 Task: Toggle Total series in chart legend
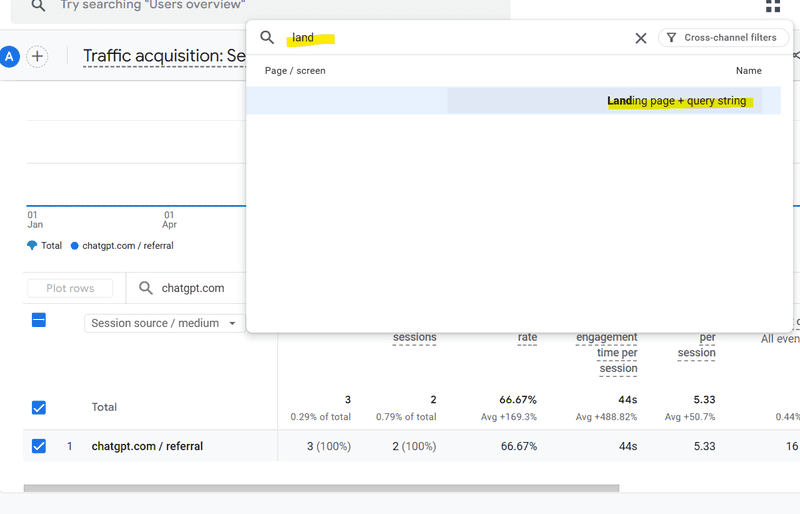pyautogui.click(x=44, y=246)
